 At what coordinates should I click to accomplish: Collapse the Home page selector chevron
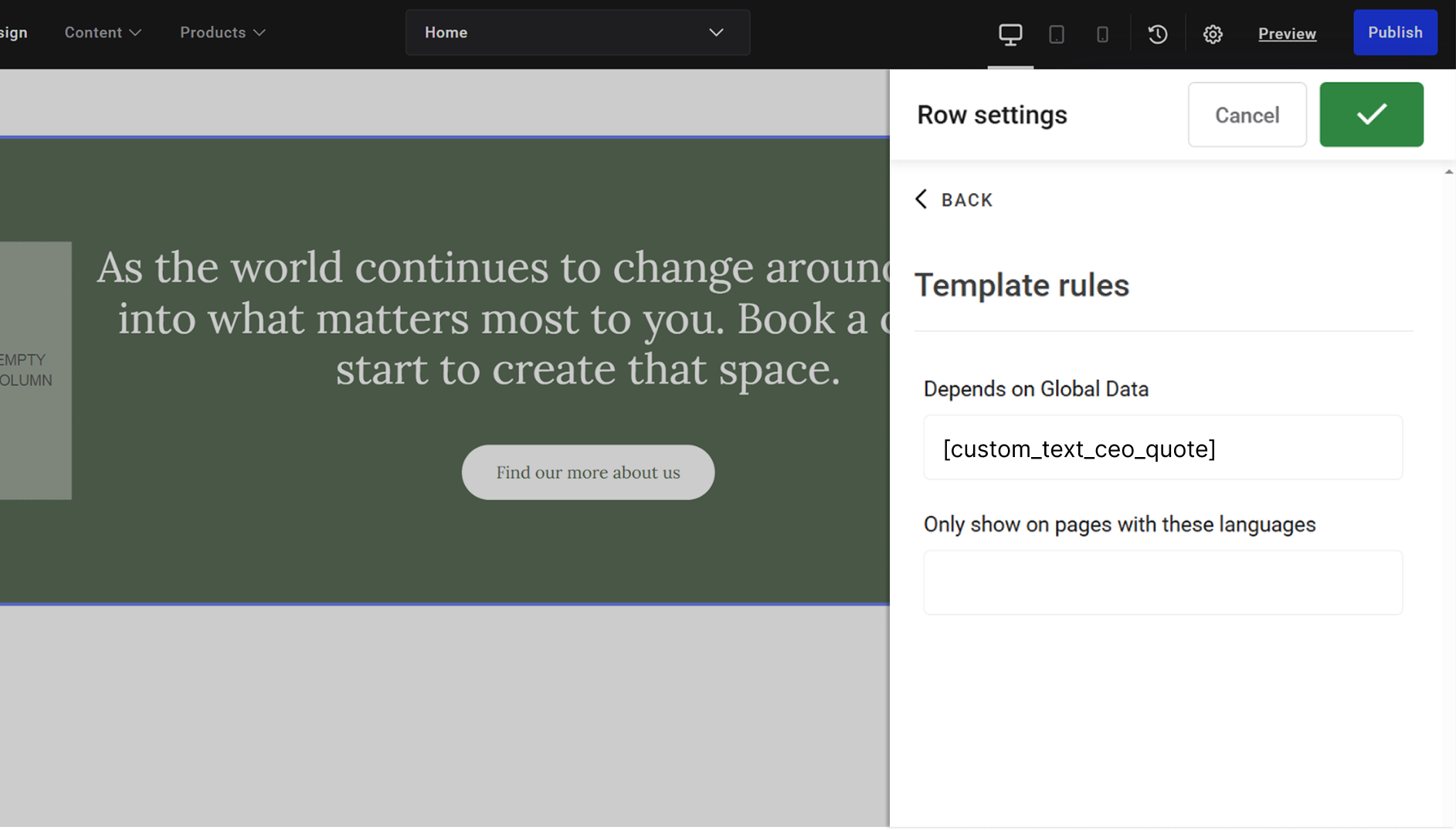point(715,32)
